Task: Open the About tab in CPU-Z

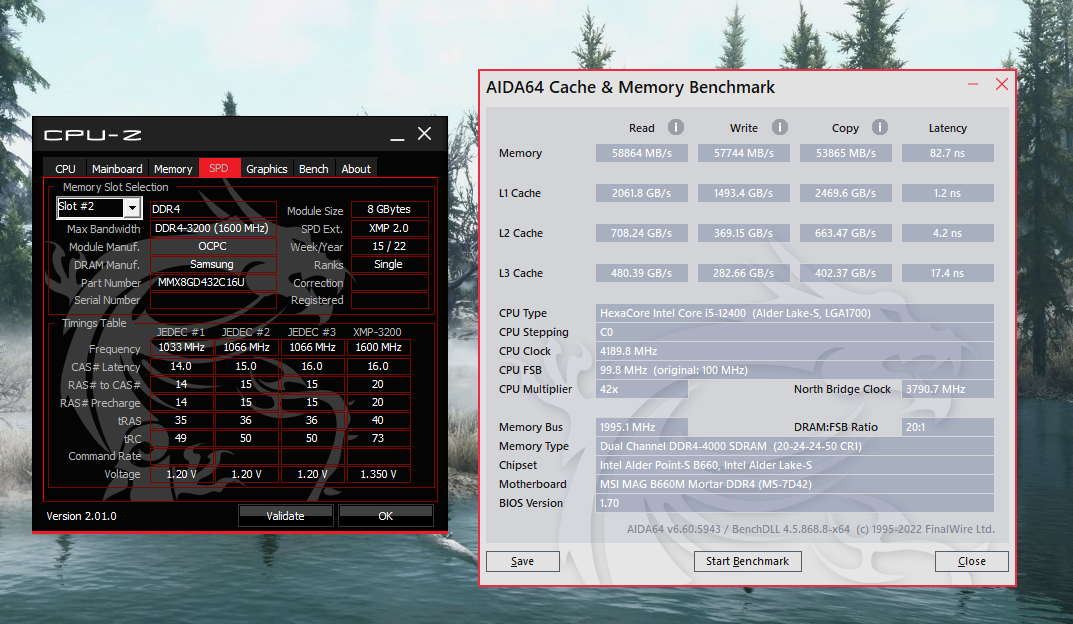Action: pos(356,168)
